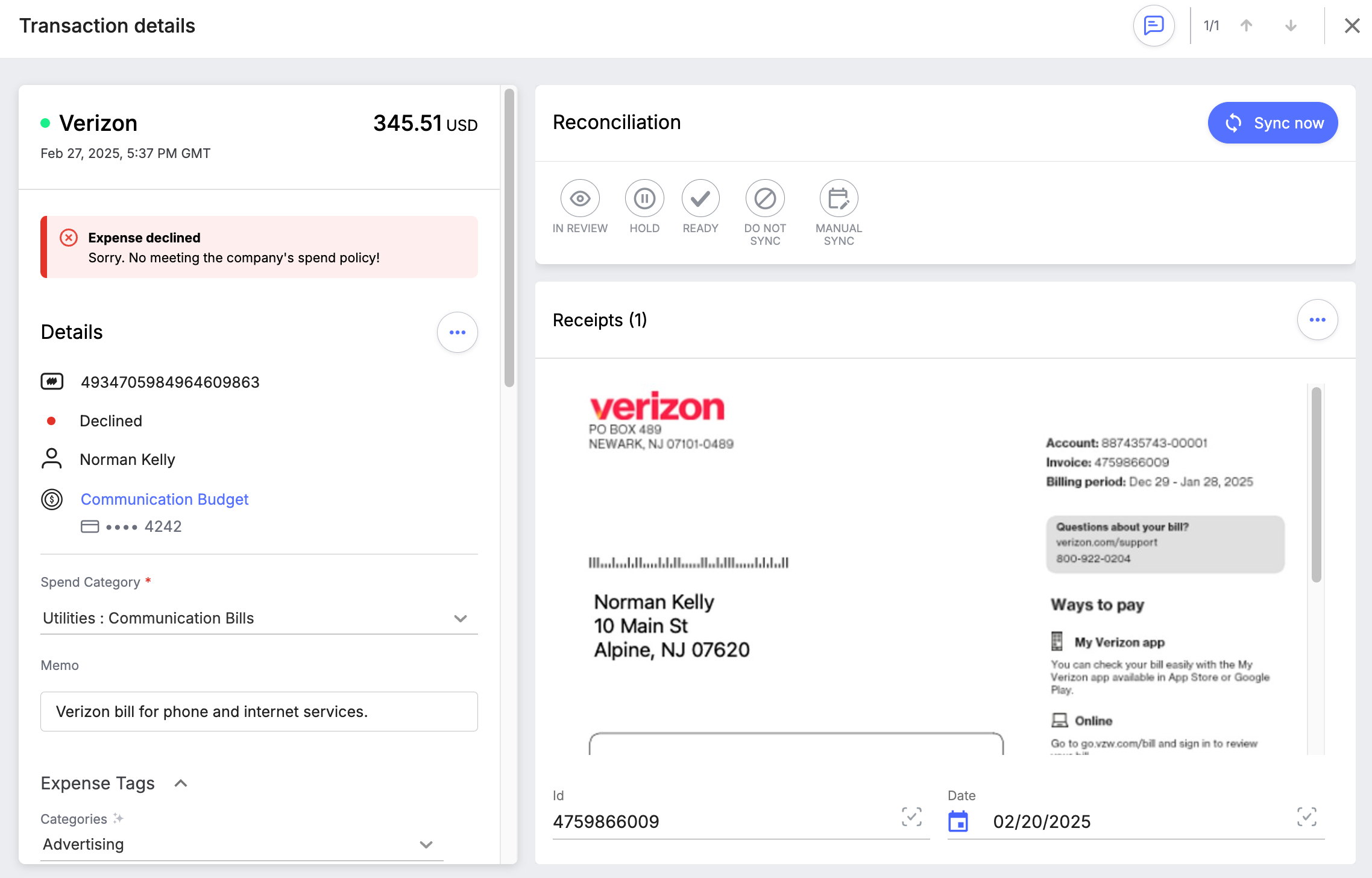Open the date picker calendar icon

pos(958,821)
